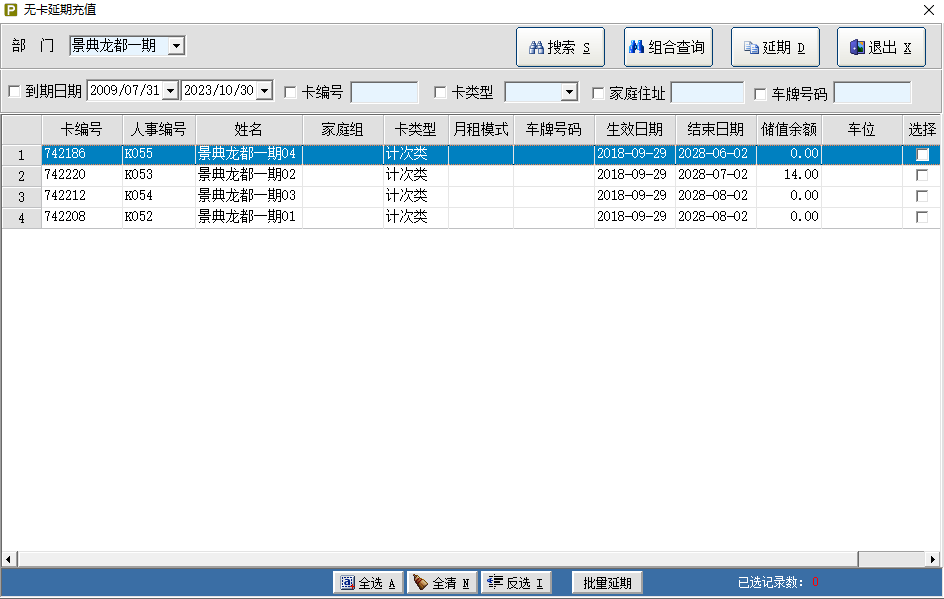944x599 pixels.
Task: Open the start date 2009/07/31 picker
Action: (170, 91)
